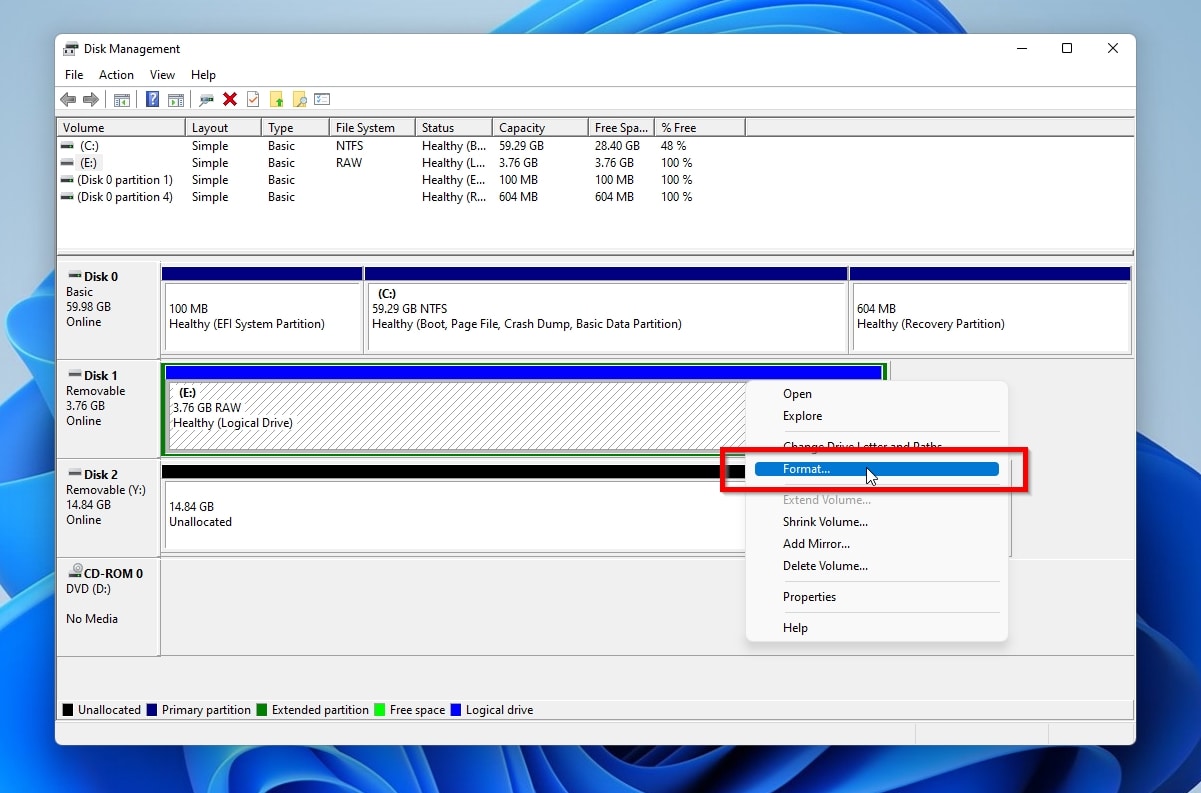Viewport: 1201px width, 793px height.
Task: Click the Back navigation arrow
Action: tap(67, 99)
